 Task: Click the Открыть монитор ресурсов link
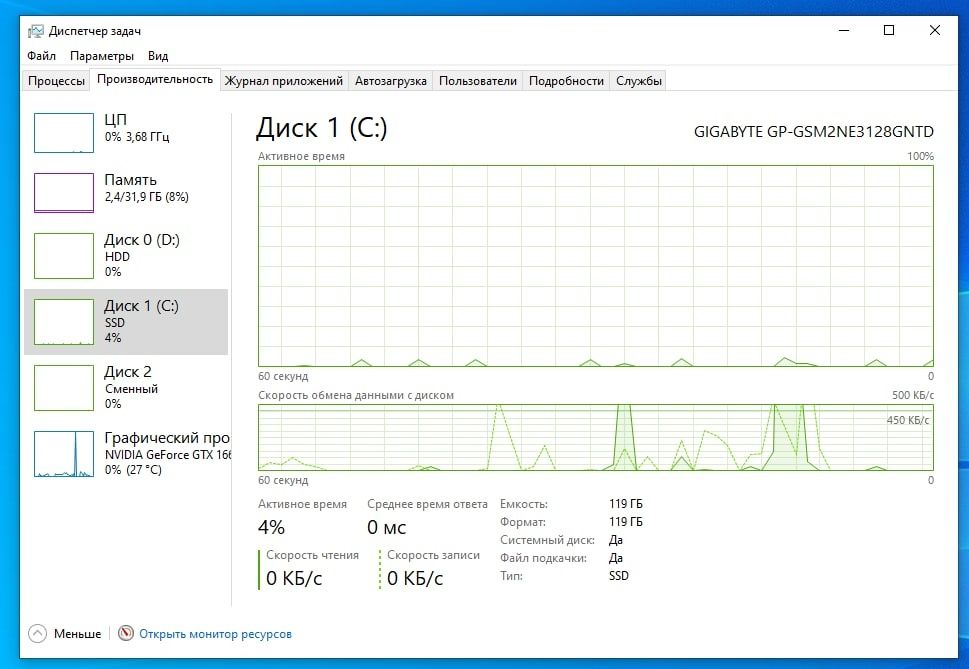click(x=215, y=634)
